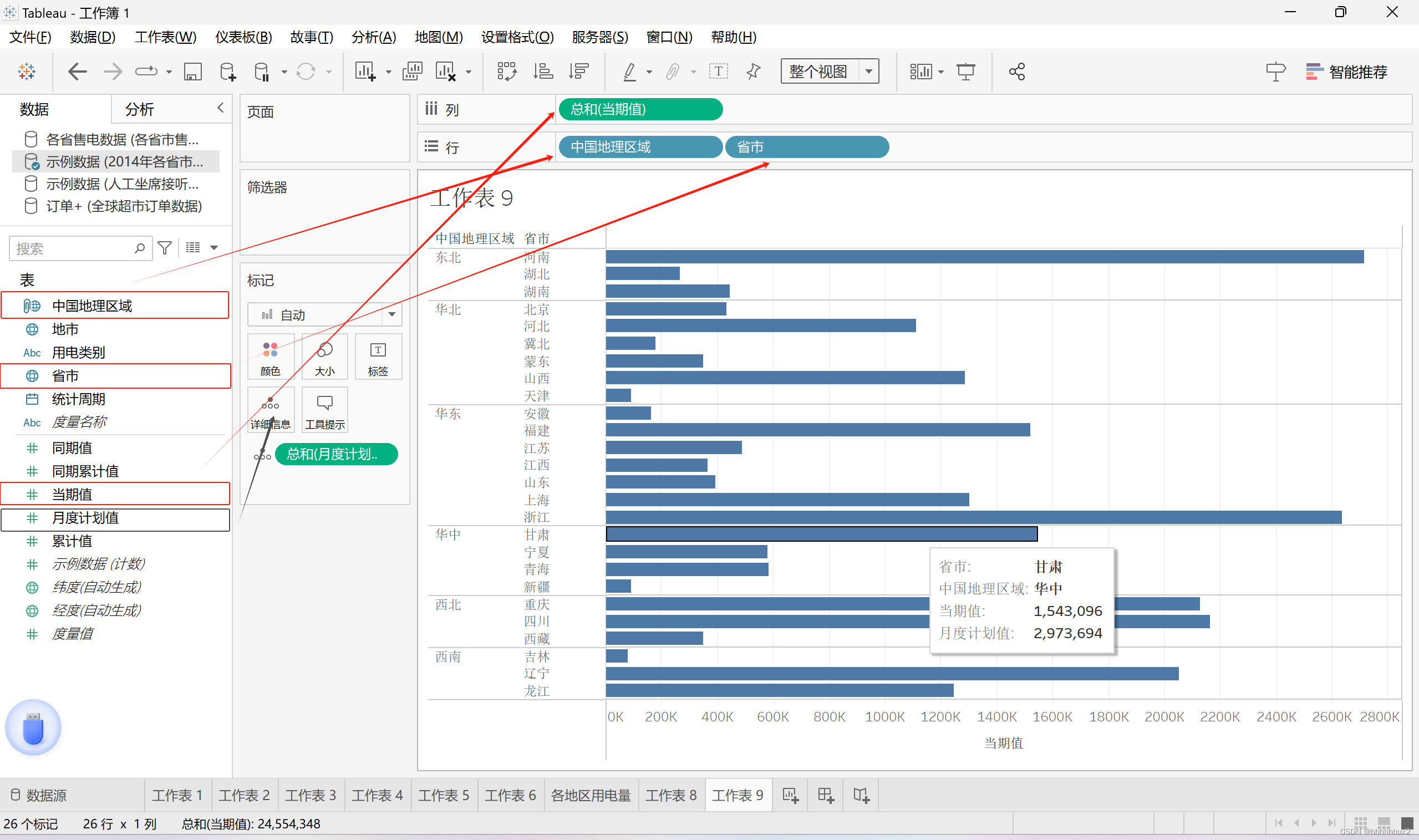Click the new dashboard icon in the tab bar
Viewport: 1419px width, 840px height.
tap(826, 795)
